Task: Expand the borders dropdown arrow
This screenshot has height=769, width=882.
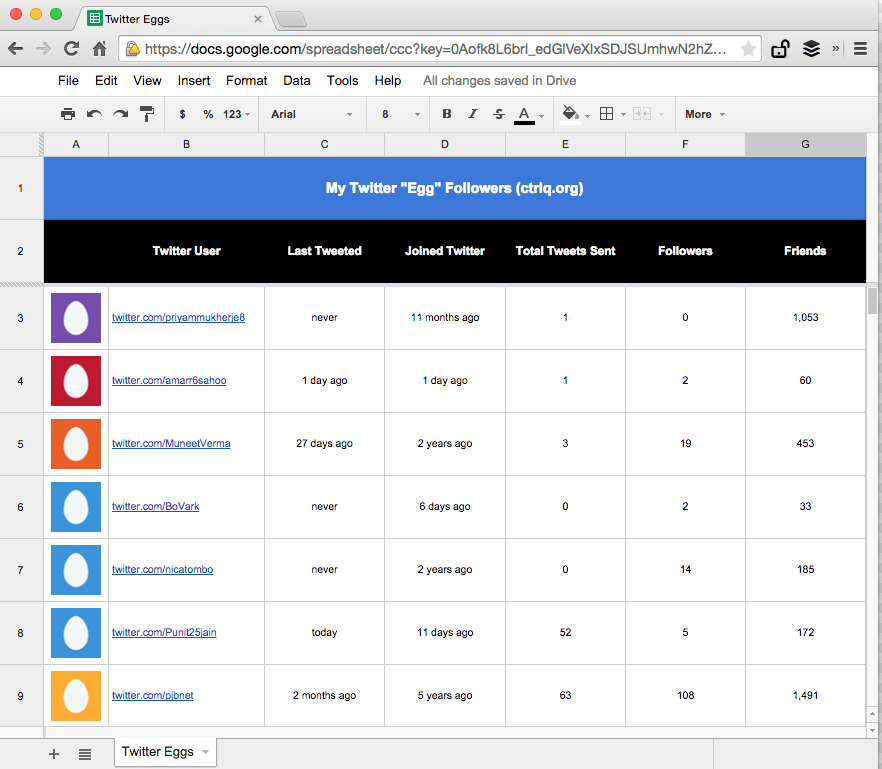Action: (x=623, y=114)
